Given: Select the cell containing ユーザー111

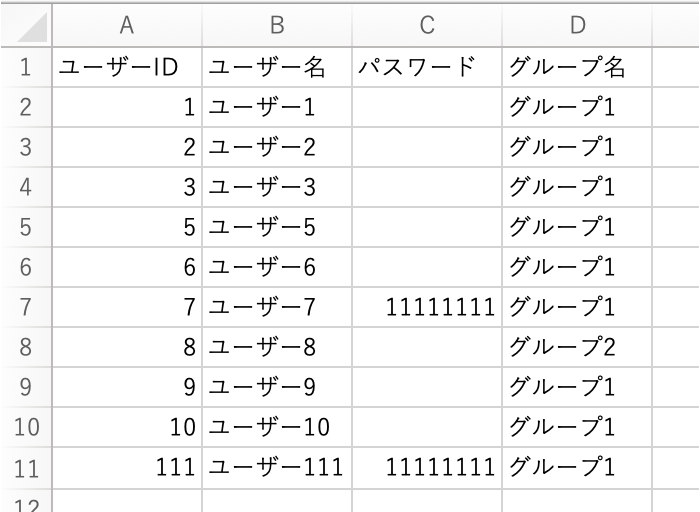Looking at the screenshot, I should pos(277,467).
